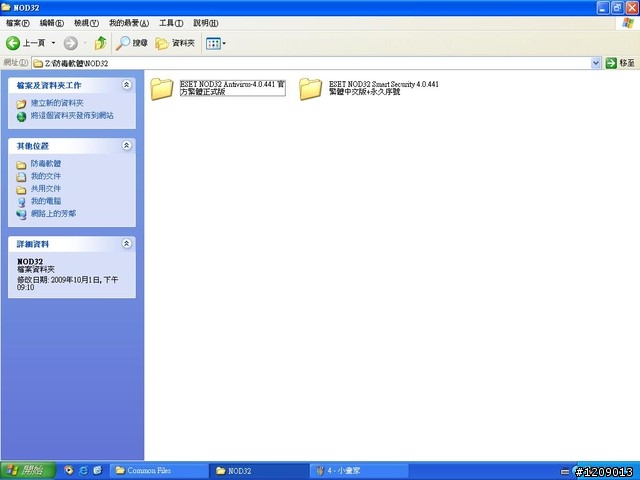Switch to 4 - 小畫家 taskbar window
Screen dimensions: 640x480
(x=359, y=471)
